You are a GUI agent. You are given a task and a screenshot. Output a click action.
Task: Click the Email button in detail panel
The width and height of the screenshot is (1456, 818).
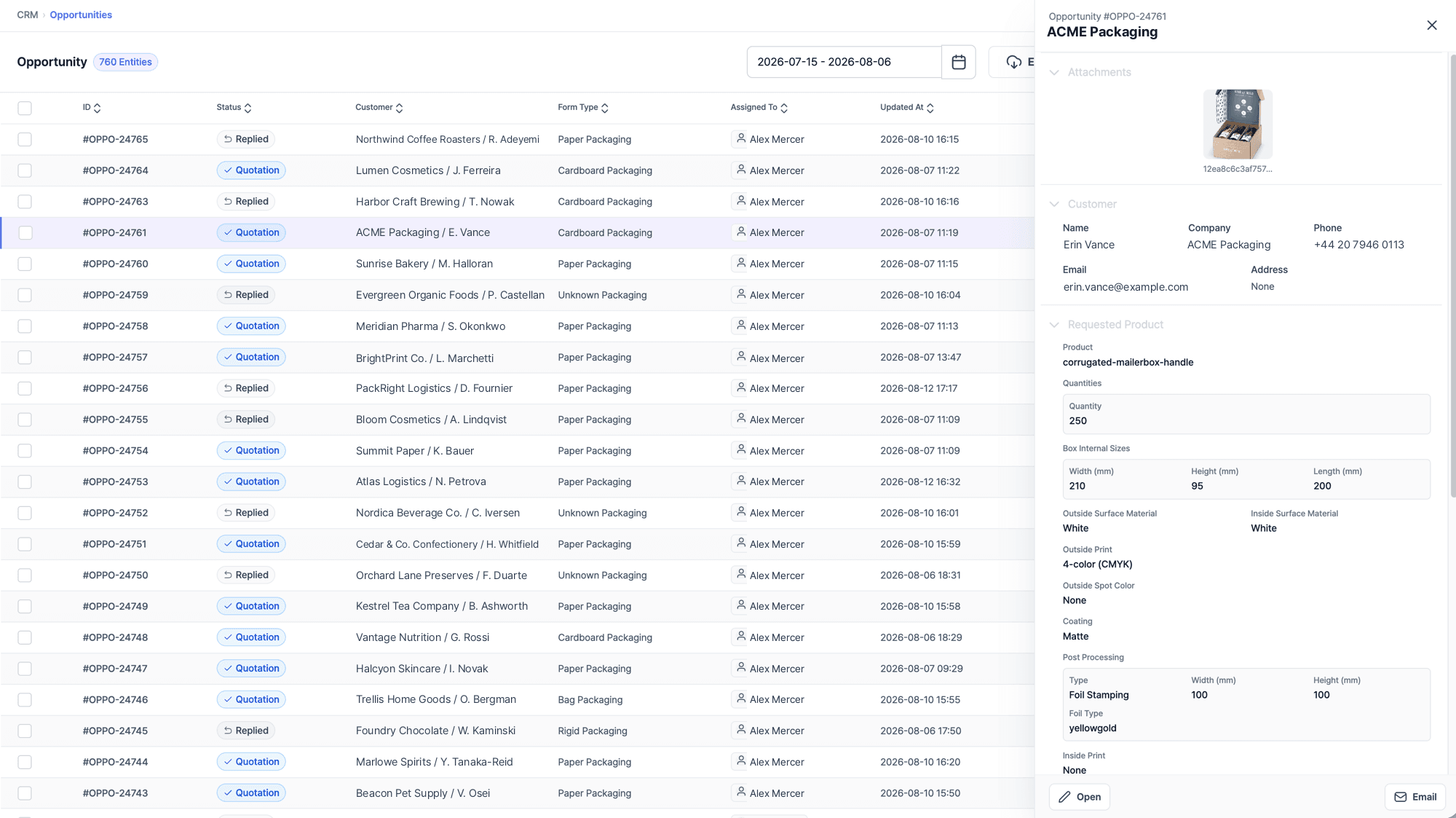pyautogui.click(x=1415, y=797)
